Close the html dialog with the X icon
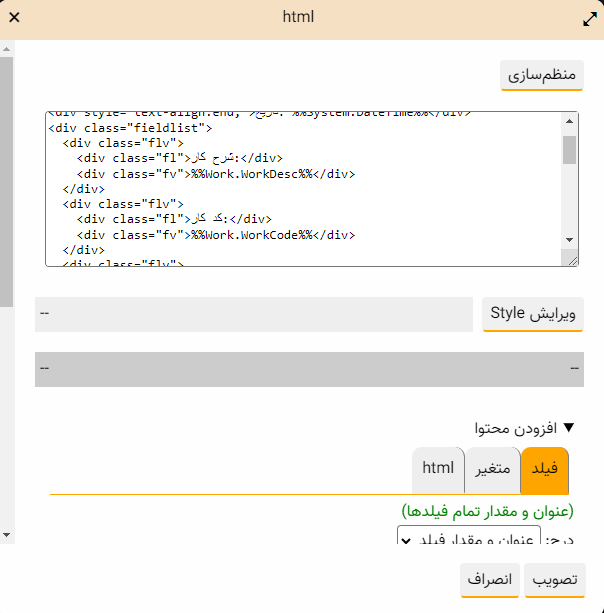This screenshot has width=604, height=613. 14,18
